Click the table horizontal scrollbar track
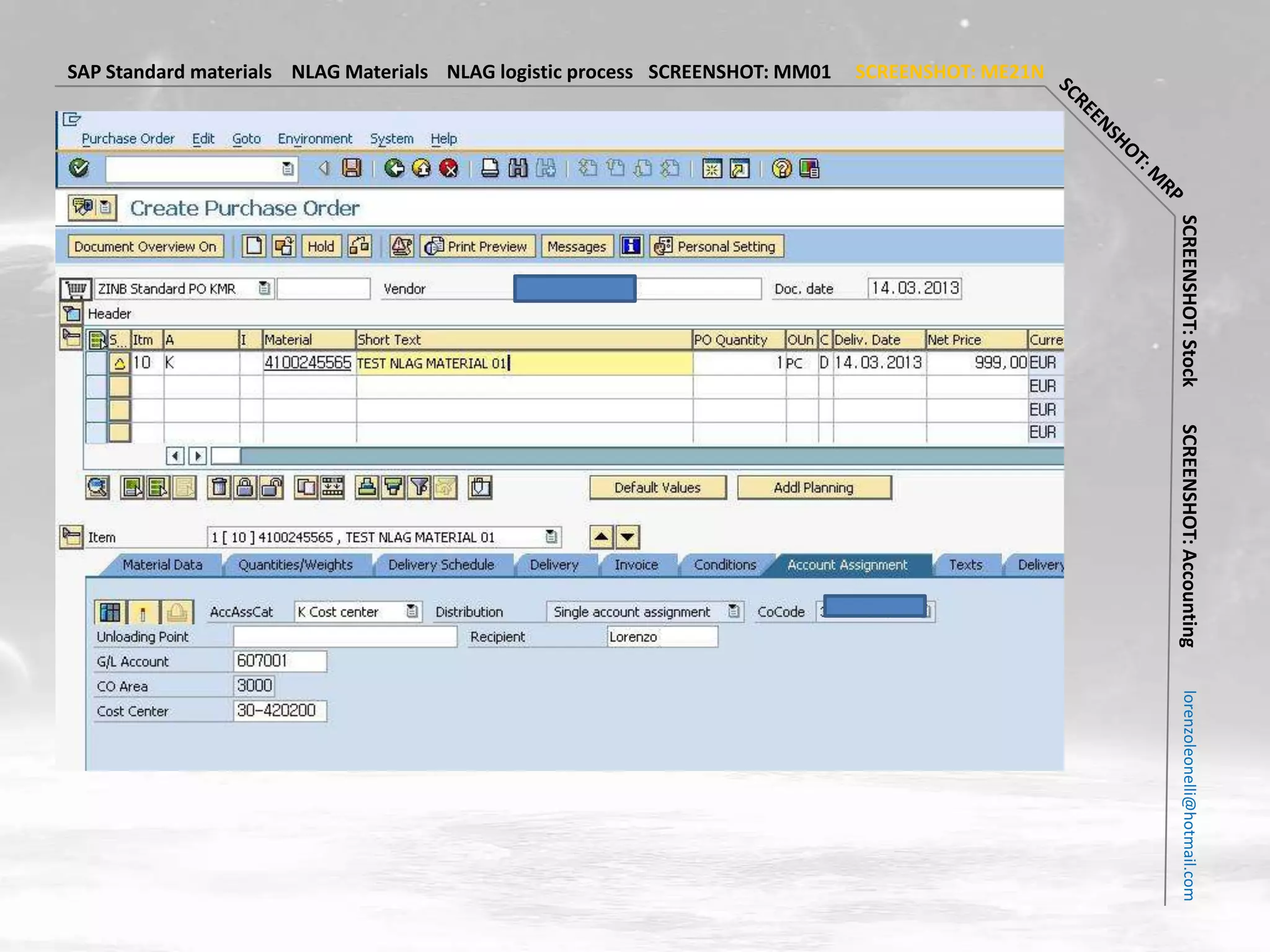The height and width of the screenshot is (952, 1270). pos(651,456)
